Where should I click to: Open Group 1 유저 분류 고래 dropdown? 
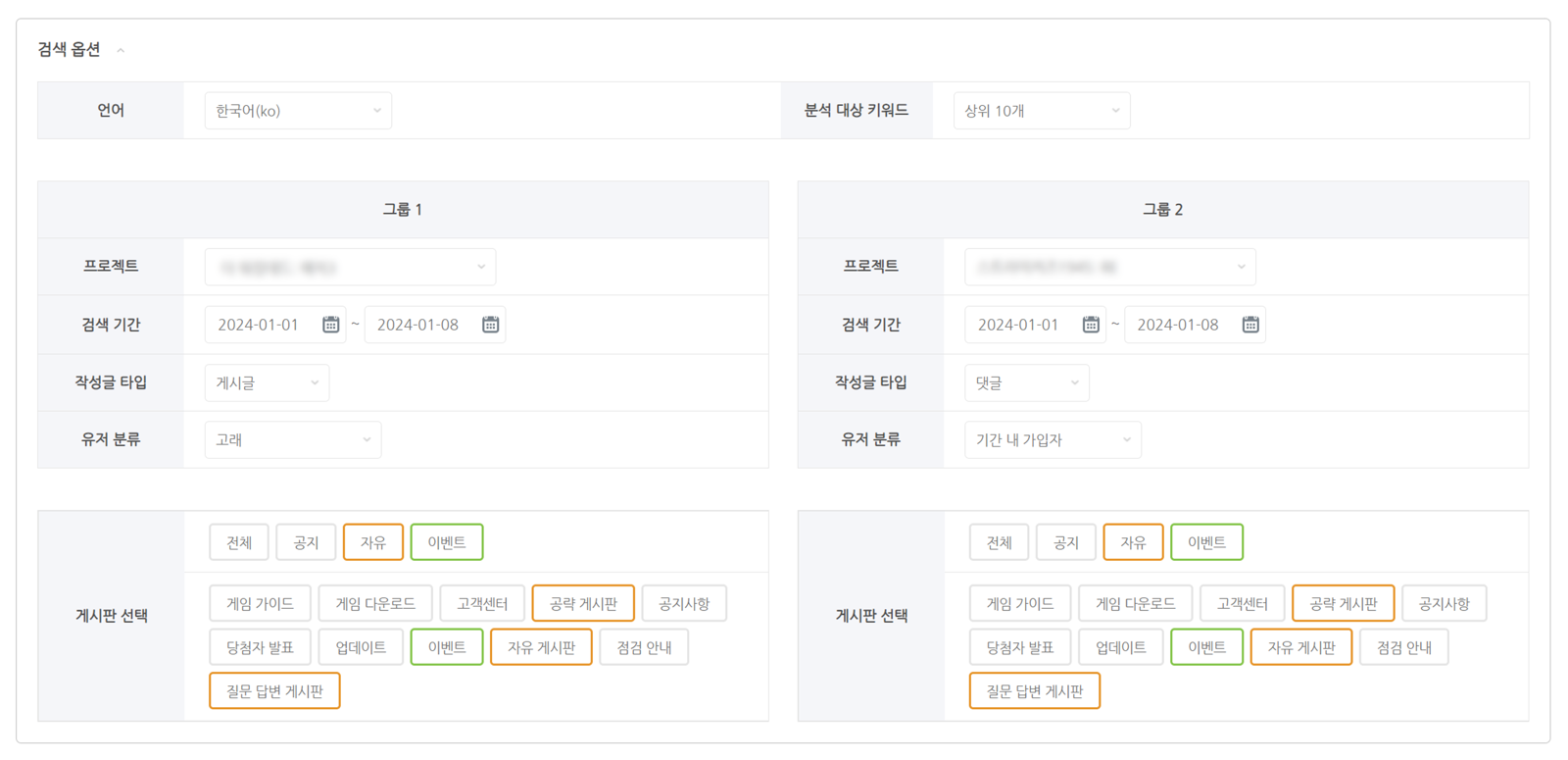point(292,440)
